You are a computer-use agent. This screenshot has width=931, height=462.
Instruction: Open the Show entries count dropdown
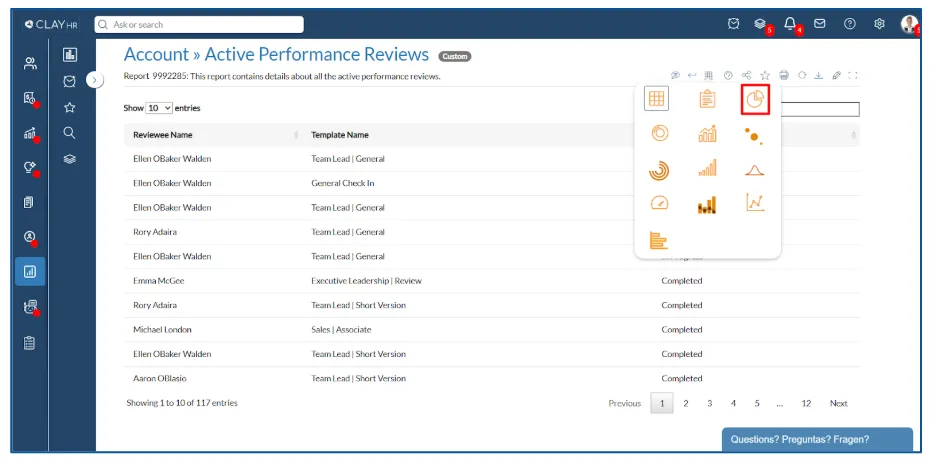[x=159, y=108]
